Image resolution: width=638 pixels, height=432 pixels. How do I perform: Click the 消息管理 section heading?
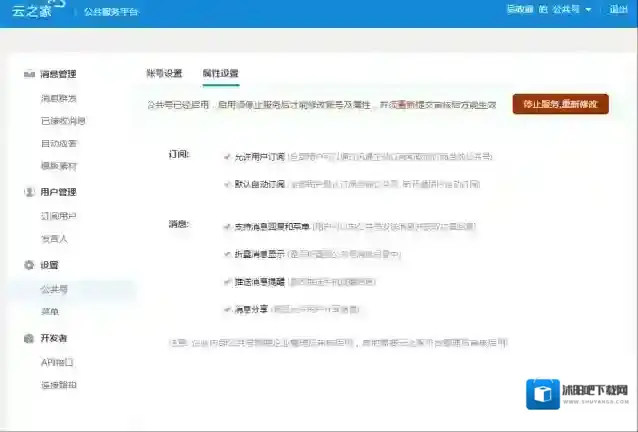tap(58, 74)
